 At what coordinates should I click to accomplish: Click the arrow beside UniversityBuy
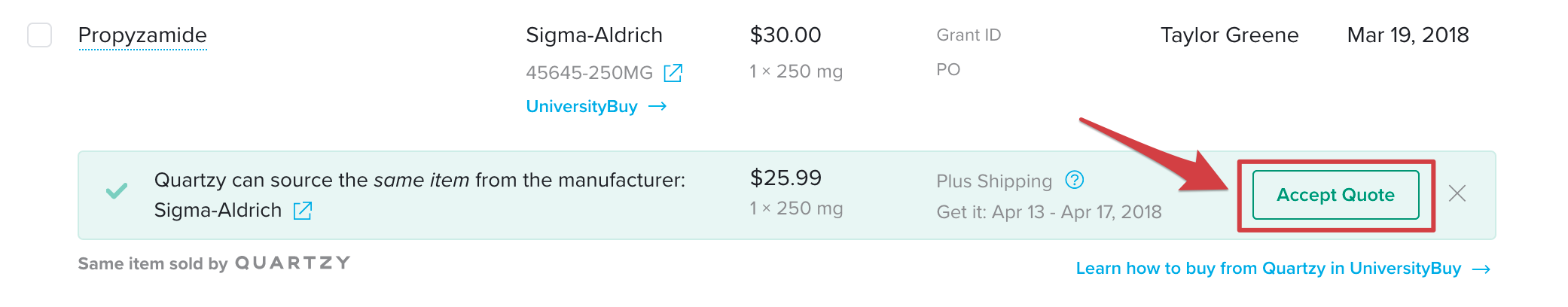[657, 107]
